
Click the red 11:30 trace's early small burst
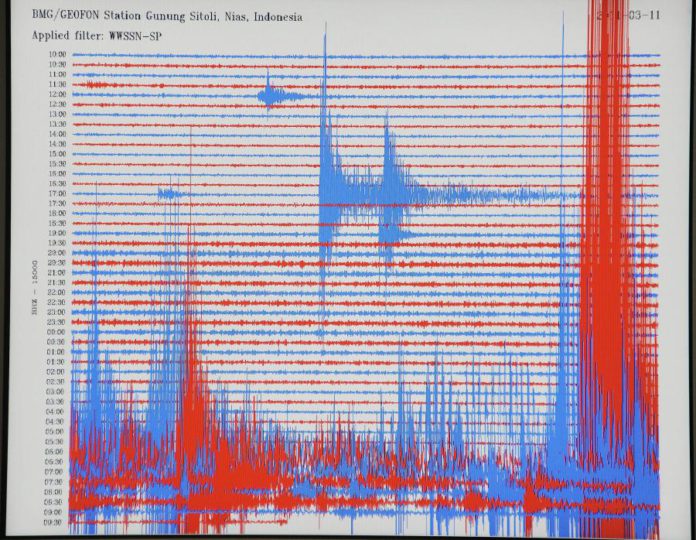(95, 85)
